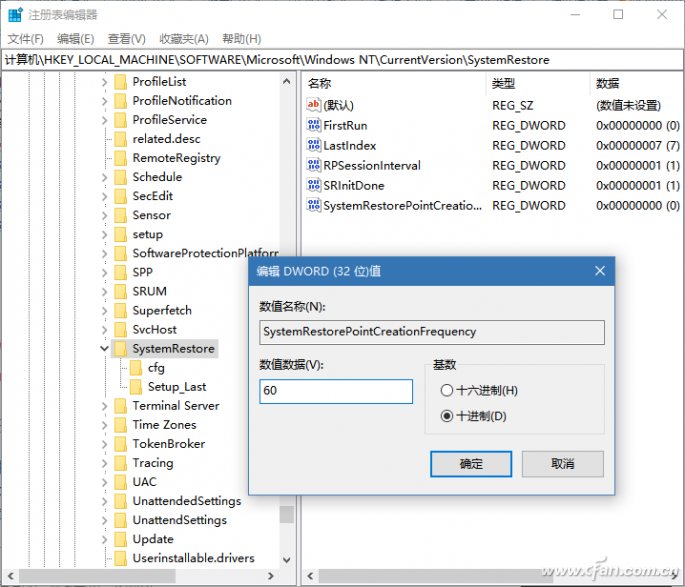
Task: Open the 收藏夹(A) menu
Action: [x=184, y=39]
